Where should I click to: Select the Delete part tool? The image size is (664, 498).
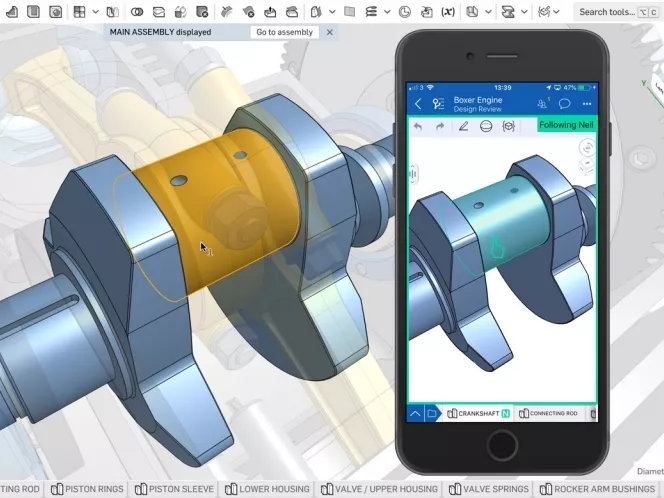pos(202,12)
